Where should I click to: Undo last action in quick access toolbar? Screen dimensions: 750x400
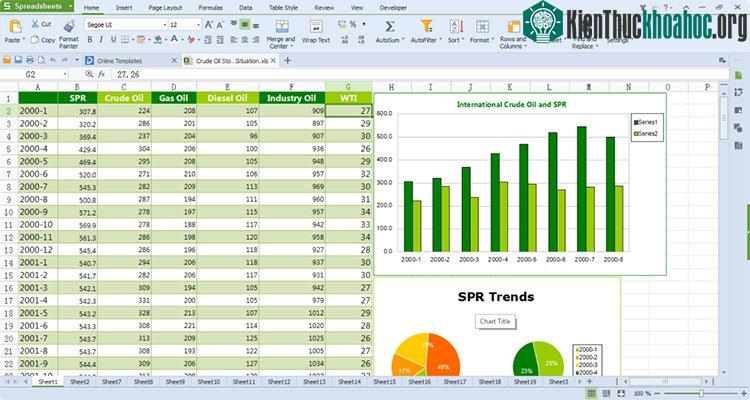point(53,60)
